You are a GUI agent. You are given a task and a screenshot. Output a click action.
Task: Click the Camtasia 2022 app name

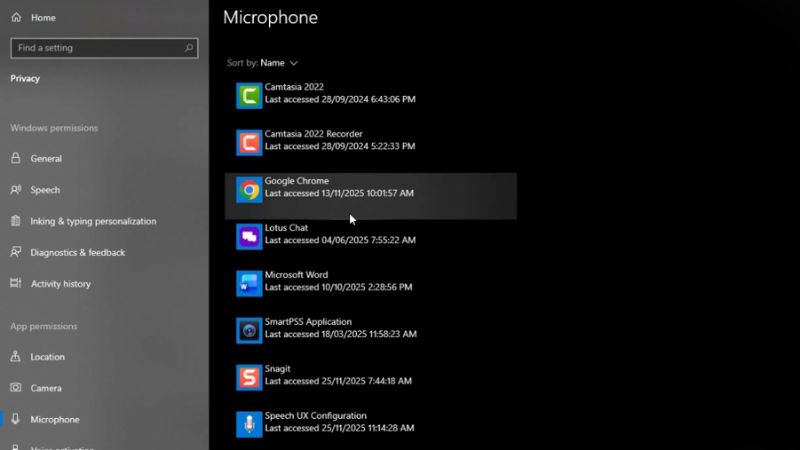(x=294, y=87)
